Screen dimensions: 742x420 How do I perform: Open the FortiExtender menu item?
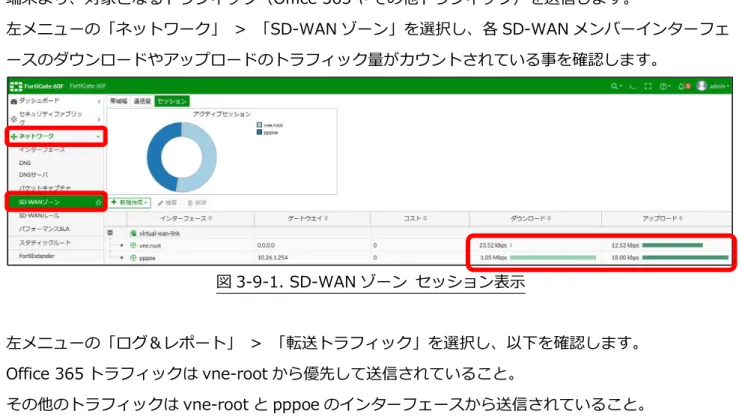[37, 256]
